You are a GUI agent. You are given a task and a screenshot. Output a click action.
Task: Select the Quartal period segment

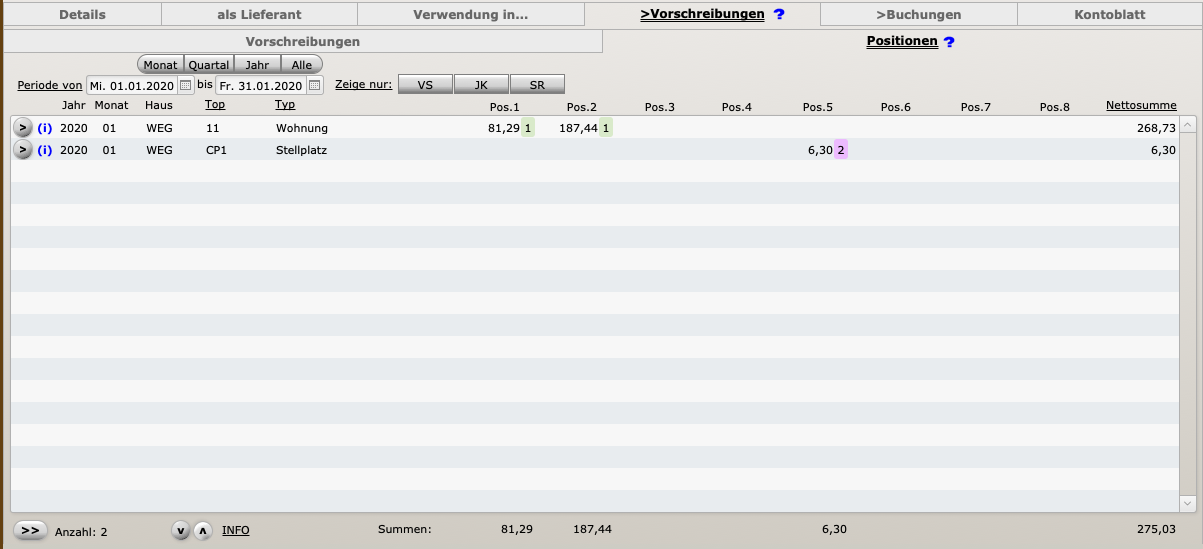[x=209, y=65]
